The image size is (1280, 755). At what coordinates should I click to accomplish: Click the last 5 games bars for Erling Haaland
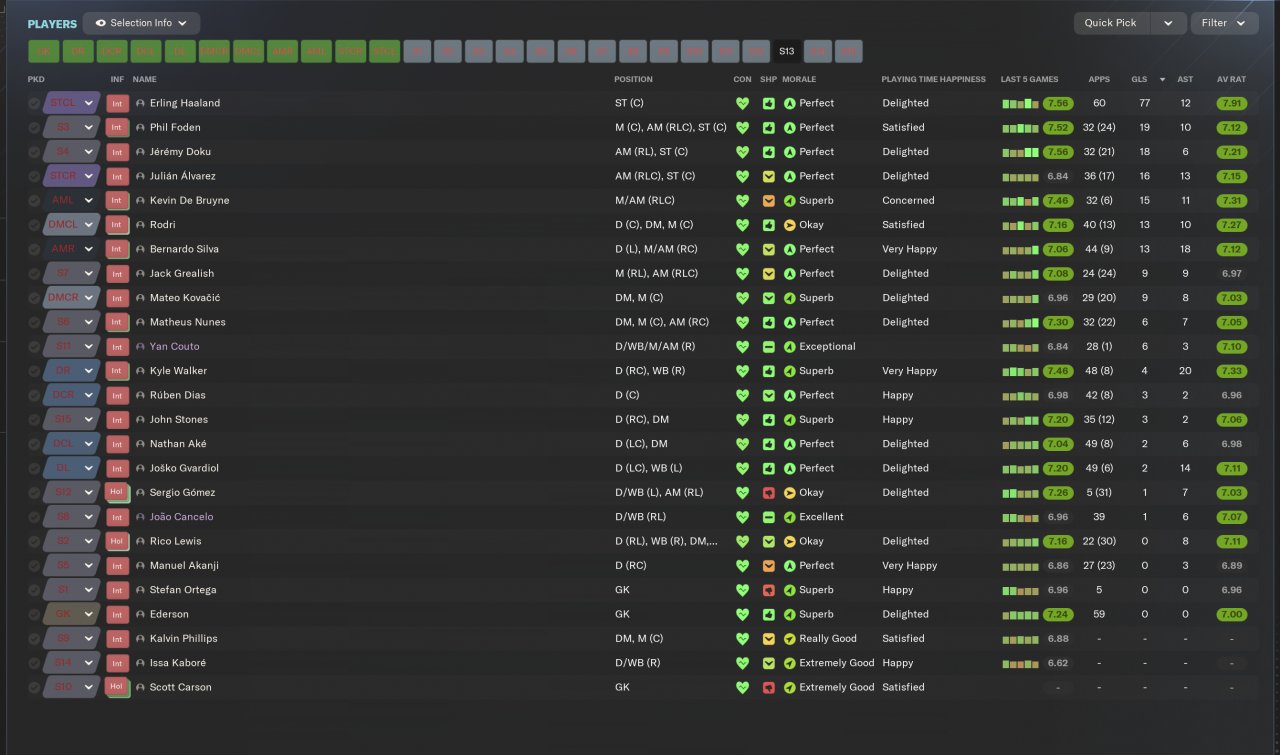click(1020, 103)
